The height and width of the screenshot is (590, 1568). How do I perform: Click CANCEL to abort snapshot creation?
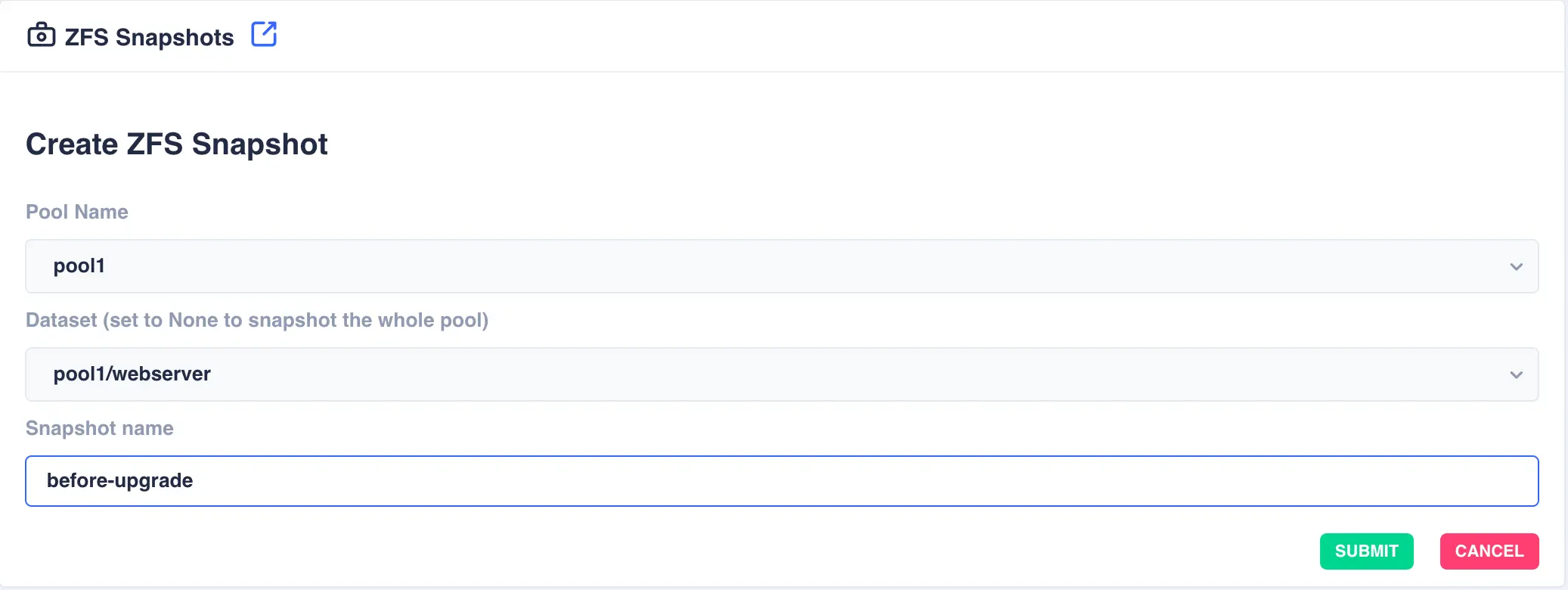tap(1489, 551)
